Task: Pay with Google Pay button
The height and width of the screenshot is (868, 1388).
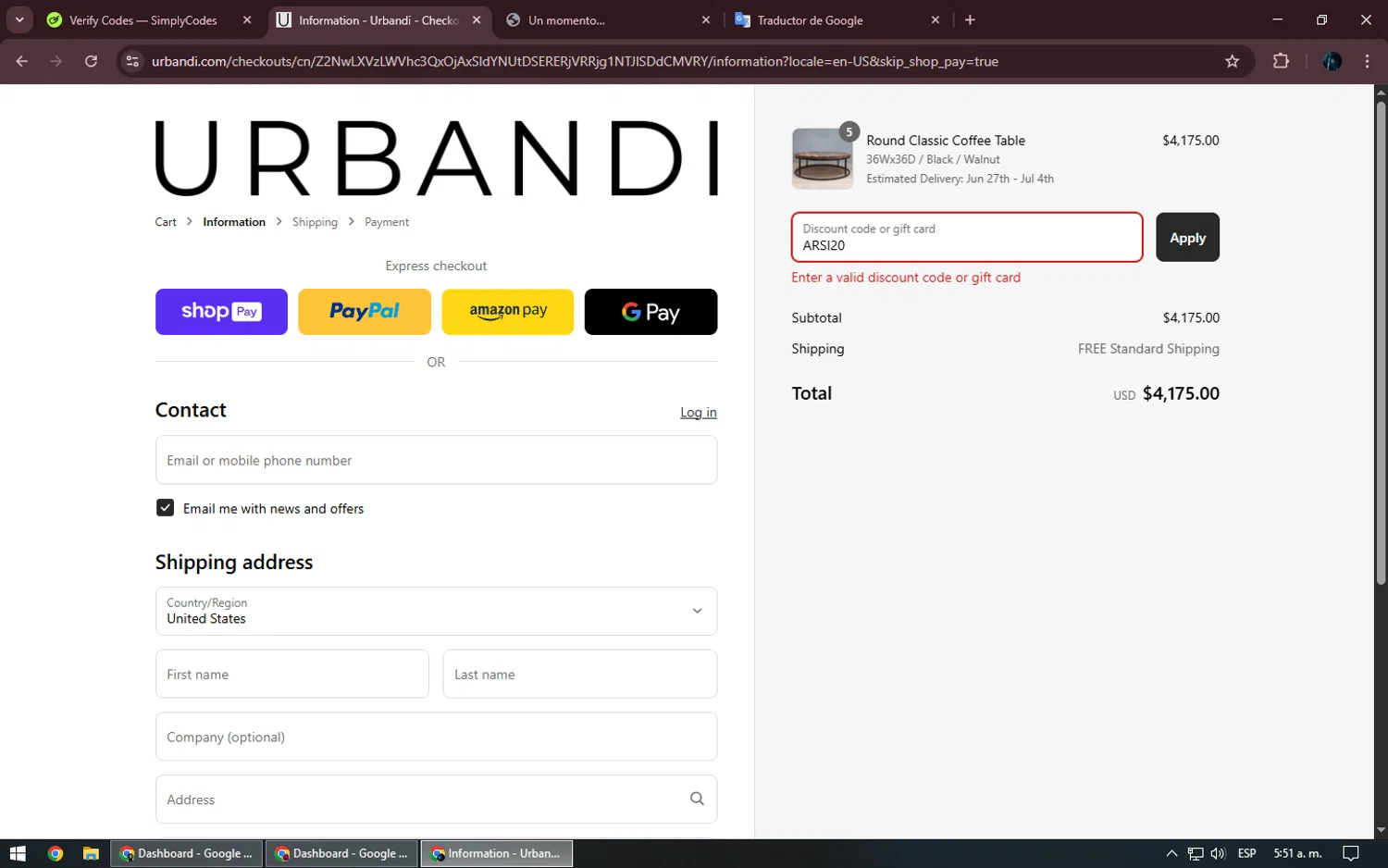Action: tap(651, 312)
